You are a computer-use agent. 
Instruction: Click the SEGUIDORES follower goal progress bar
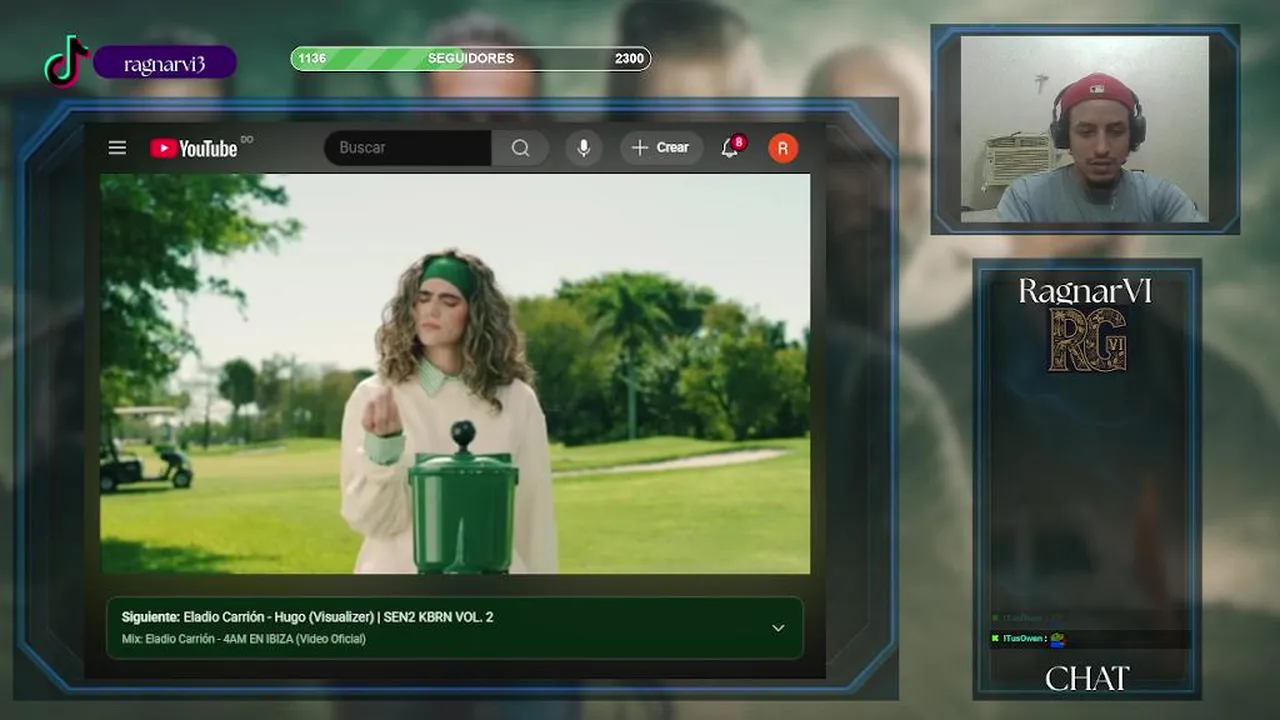471,58
